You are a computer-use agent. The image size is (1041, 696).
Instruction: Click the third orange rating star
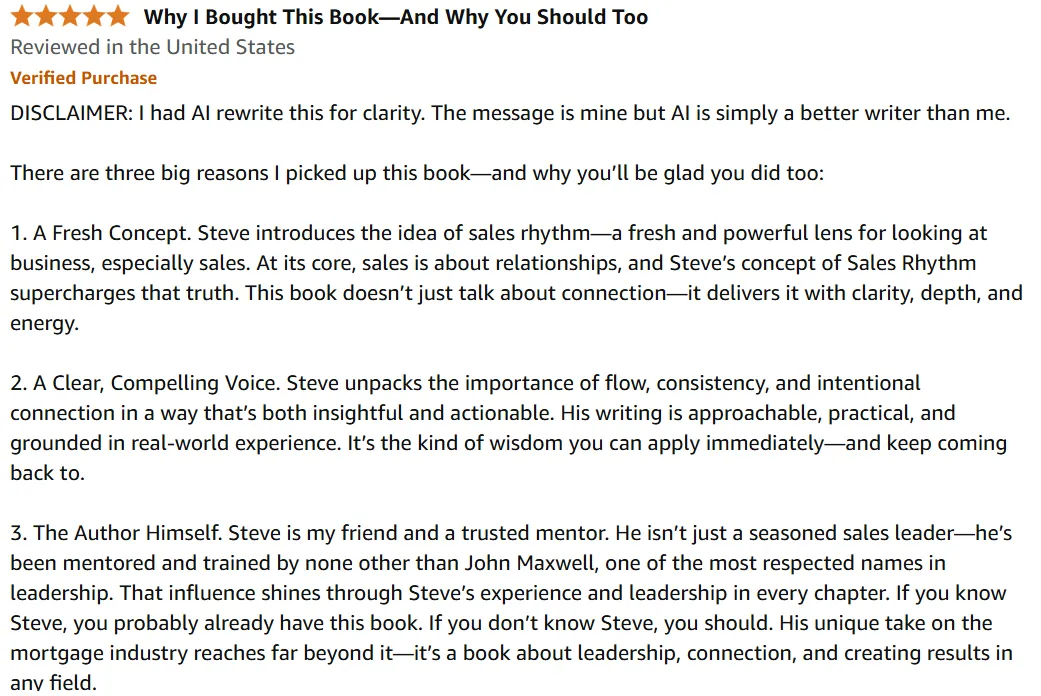pos(70,15)
